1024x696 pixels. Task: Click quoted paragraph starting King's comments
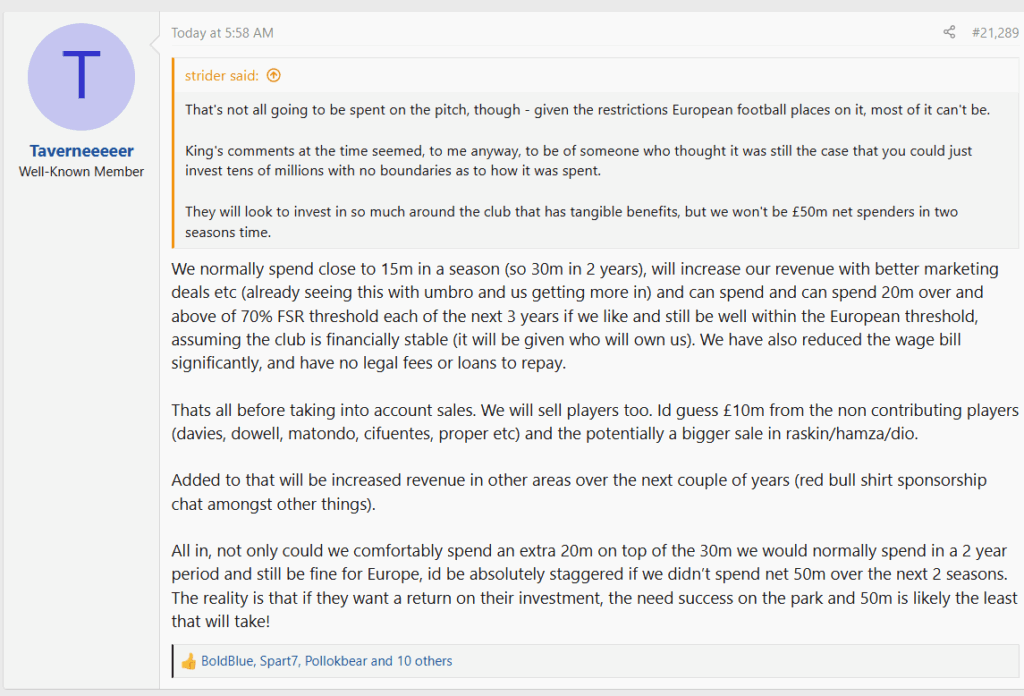click(579, 161)
